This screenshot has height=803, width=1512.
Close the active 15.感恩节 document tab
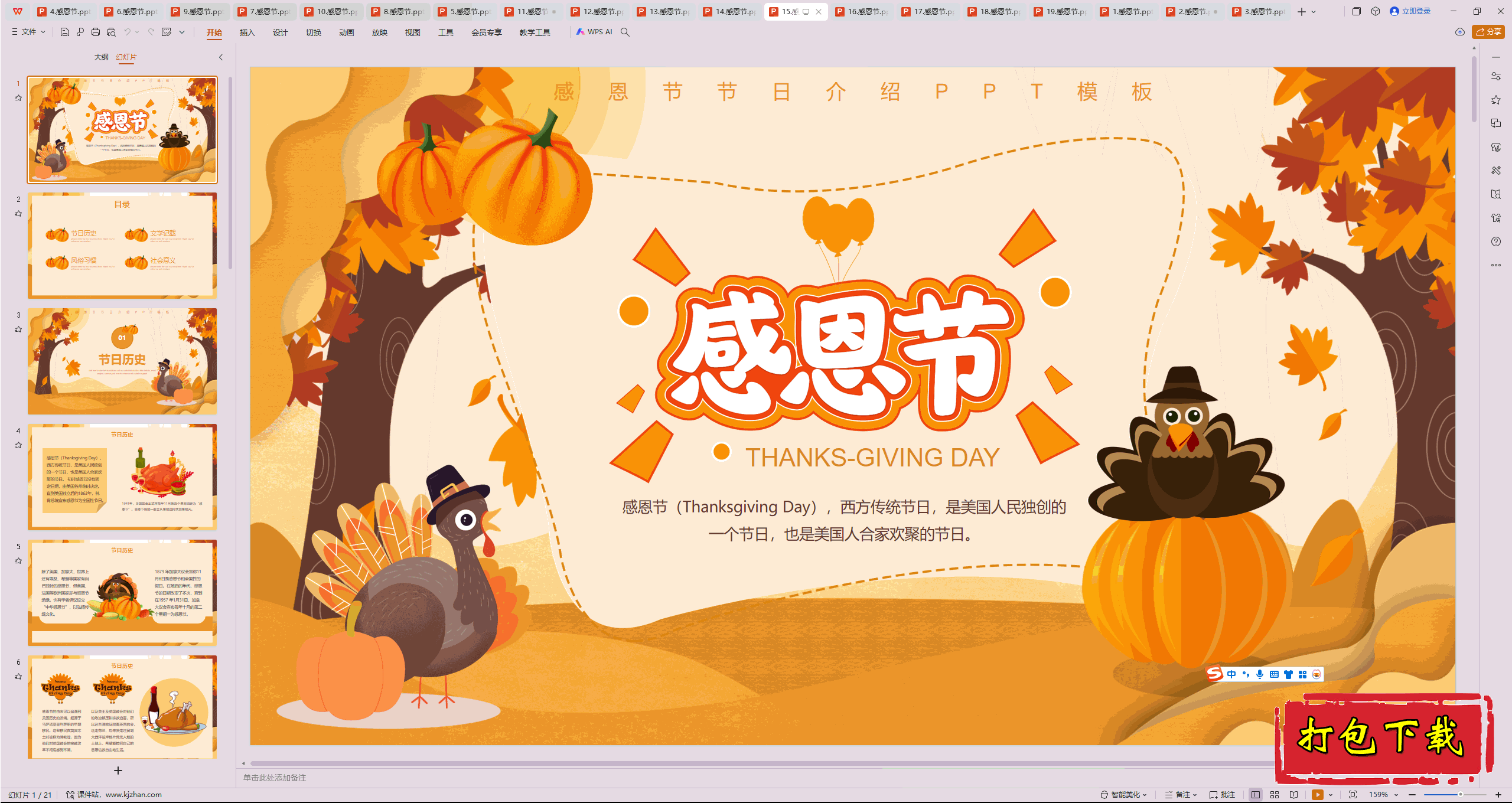(819, 12)
